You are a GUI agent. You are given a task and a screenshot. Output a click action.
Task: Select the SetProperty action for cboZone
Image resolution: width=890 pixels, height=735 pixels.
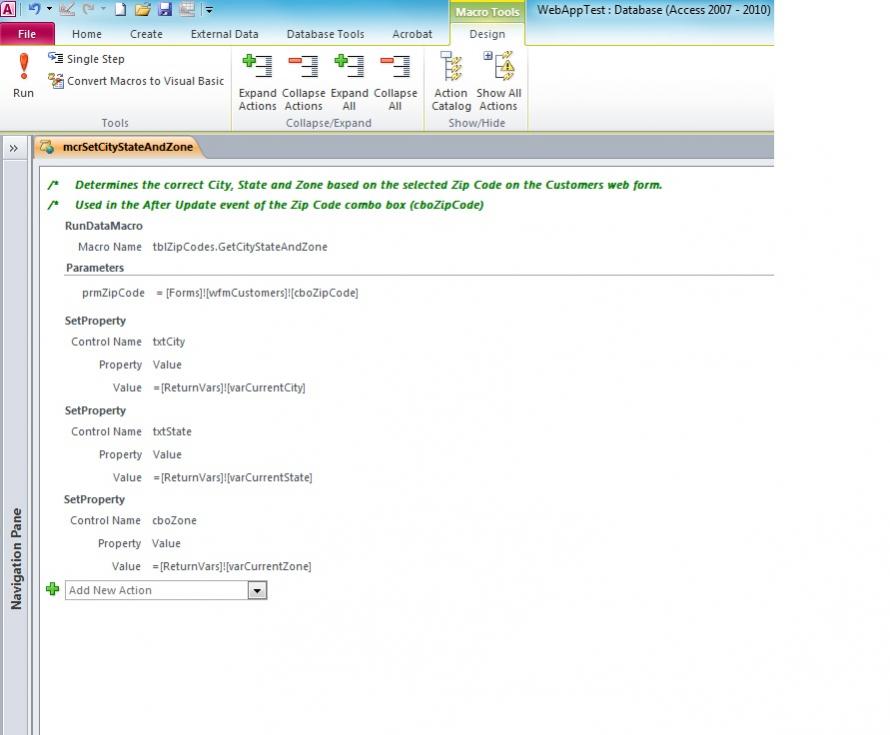coord(94,499)
